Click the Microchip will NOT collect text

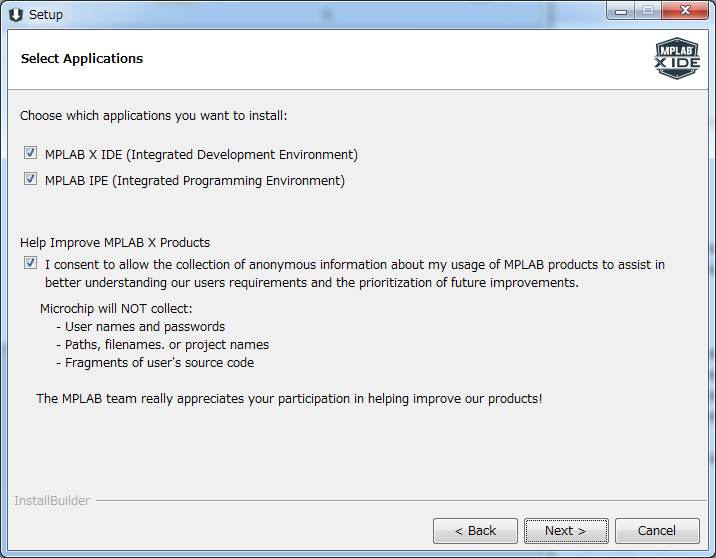click(116, 308)
